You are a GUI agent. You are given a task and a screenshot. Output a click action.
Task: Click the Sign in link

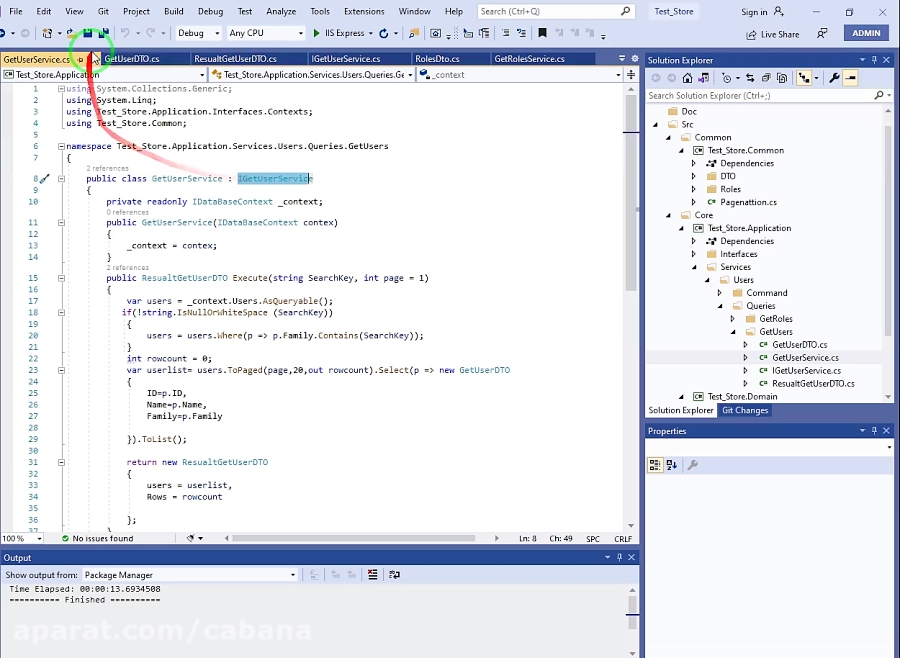tap(760, 12)
